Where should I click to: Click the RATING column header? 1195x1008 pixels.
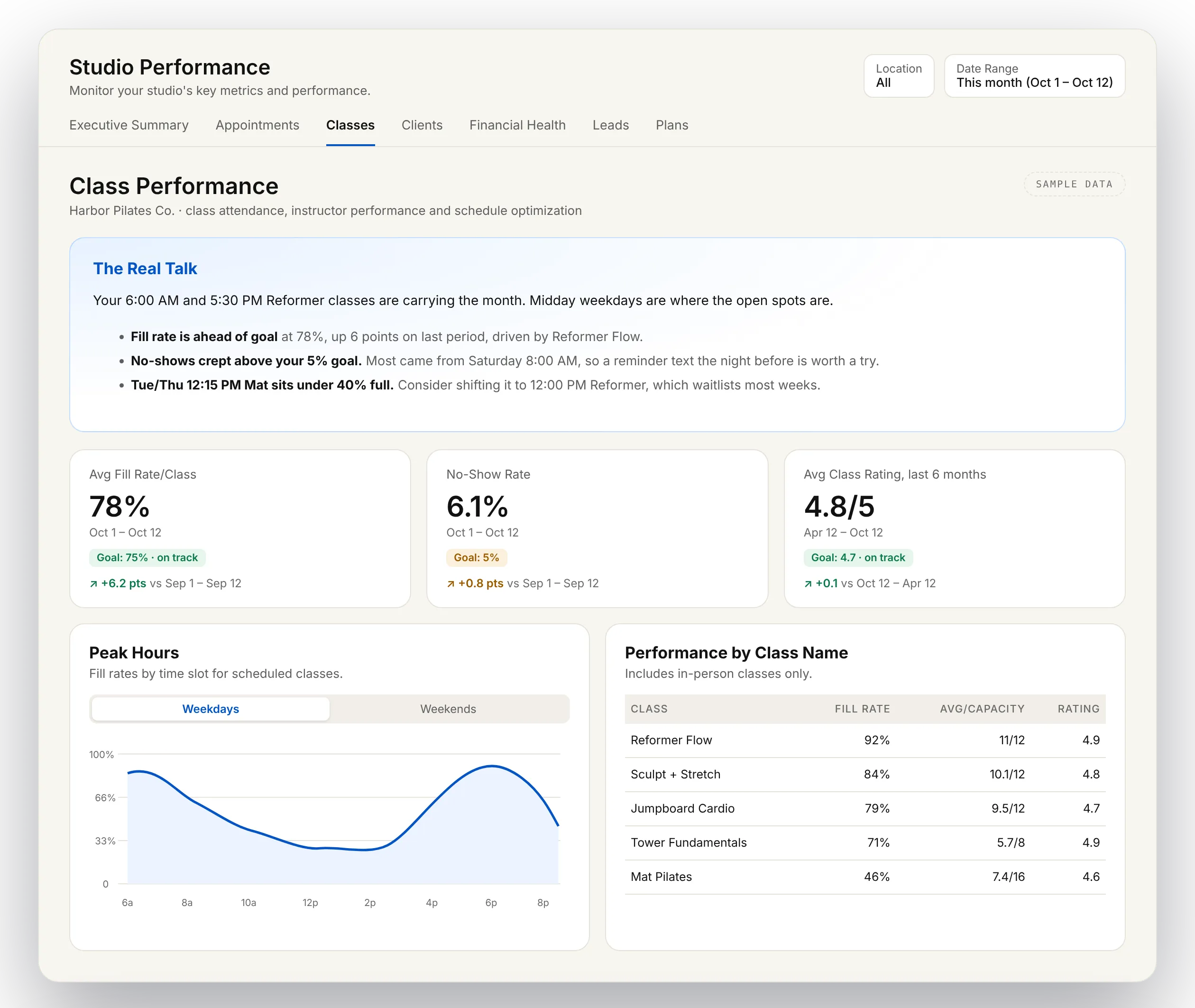pyautogui.click(x=1078, y=709)
